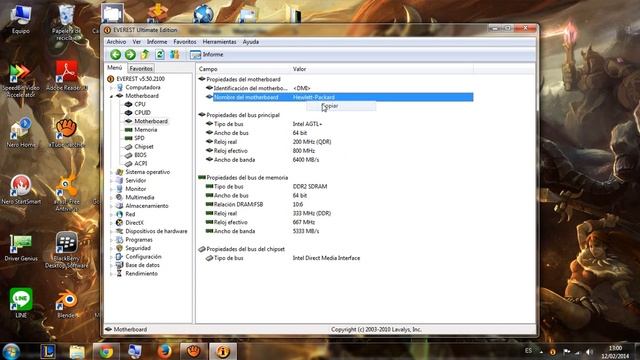Expand the Sistema operativo branch
640x360 pixels.
click(111, 172)
